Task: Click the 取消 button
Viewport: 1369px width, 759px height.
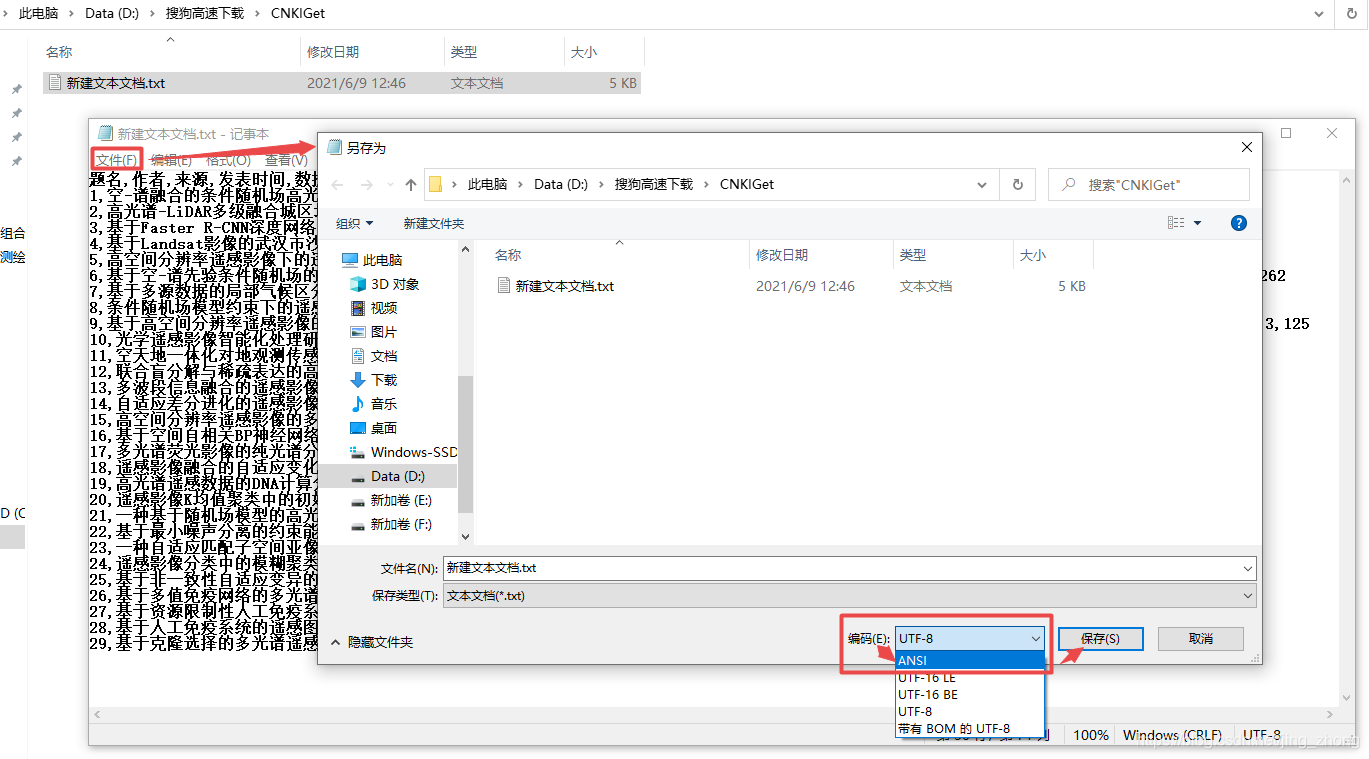Action: point(1201,638)
